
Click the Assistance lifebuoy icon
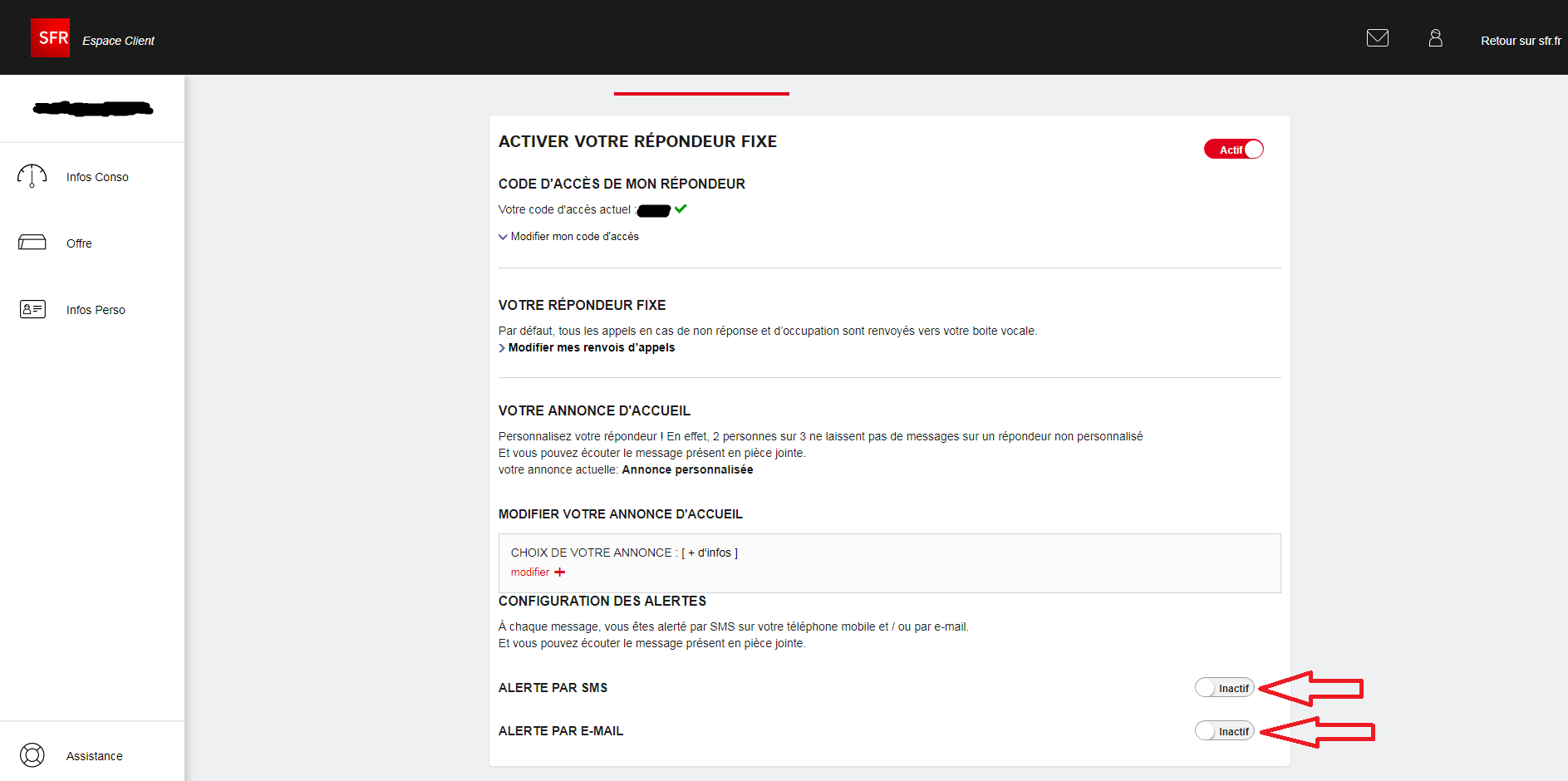[x=32, y=755]
